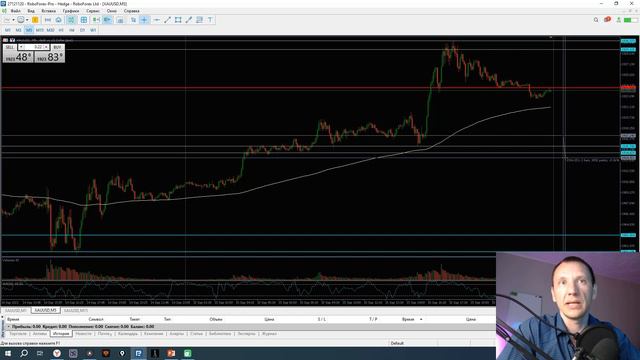640x360 pixels.
Task: Sort history by Символ column header
Action: click(x=96, y=319)
